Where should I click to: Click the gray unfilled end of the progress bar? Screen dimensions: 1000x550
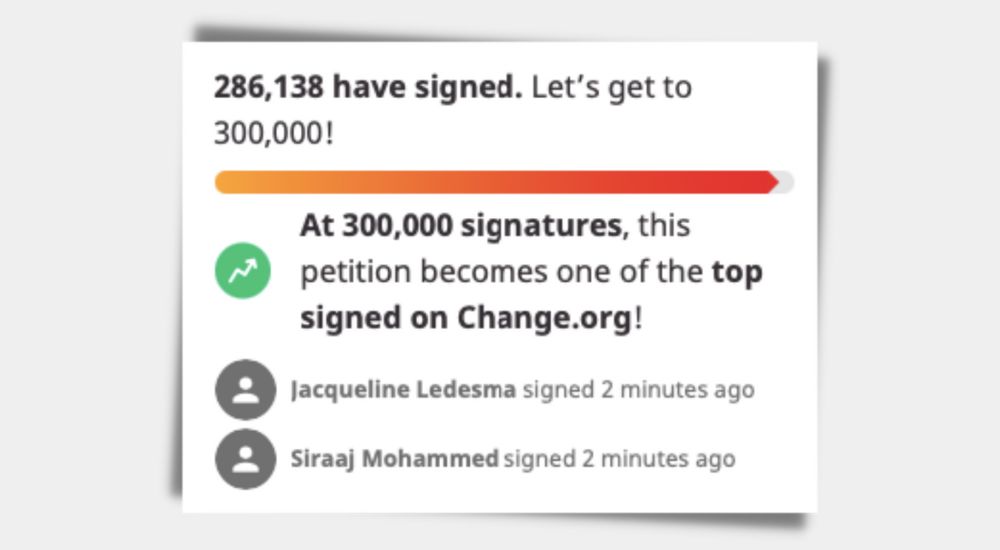pos(786,182)
